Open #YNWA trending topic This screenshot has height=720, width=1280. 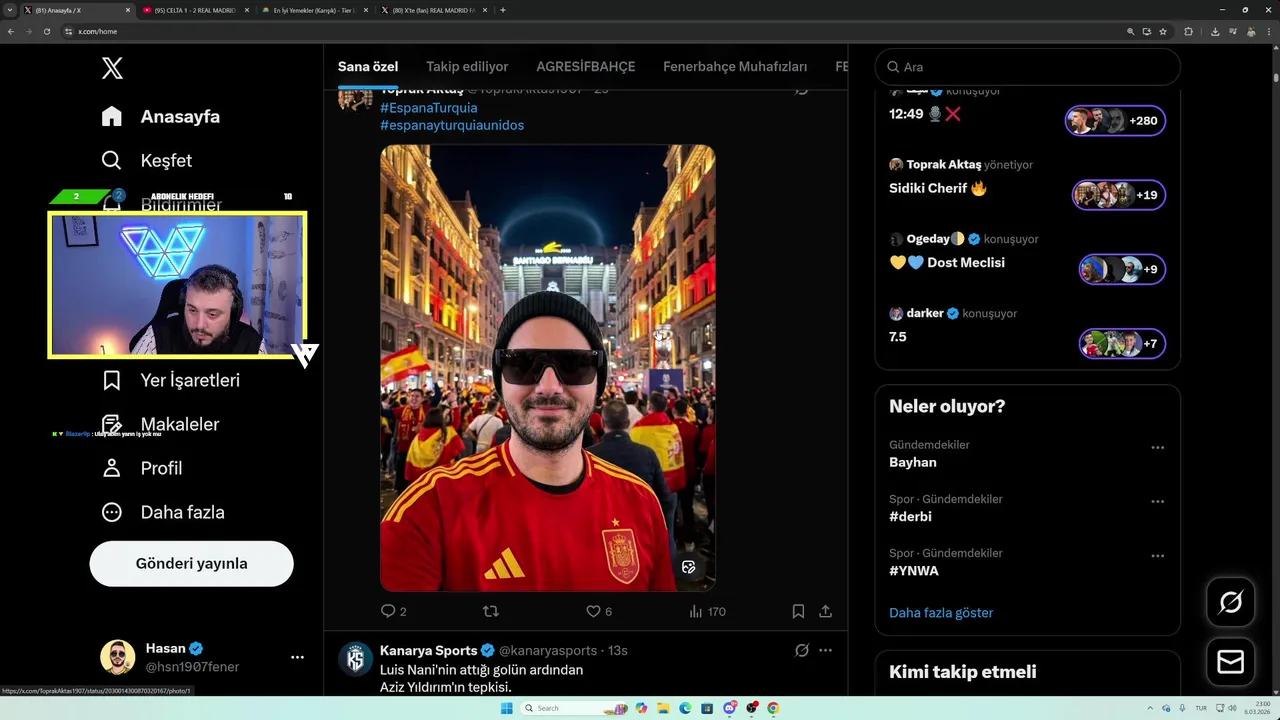[914, 571]
